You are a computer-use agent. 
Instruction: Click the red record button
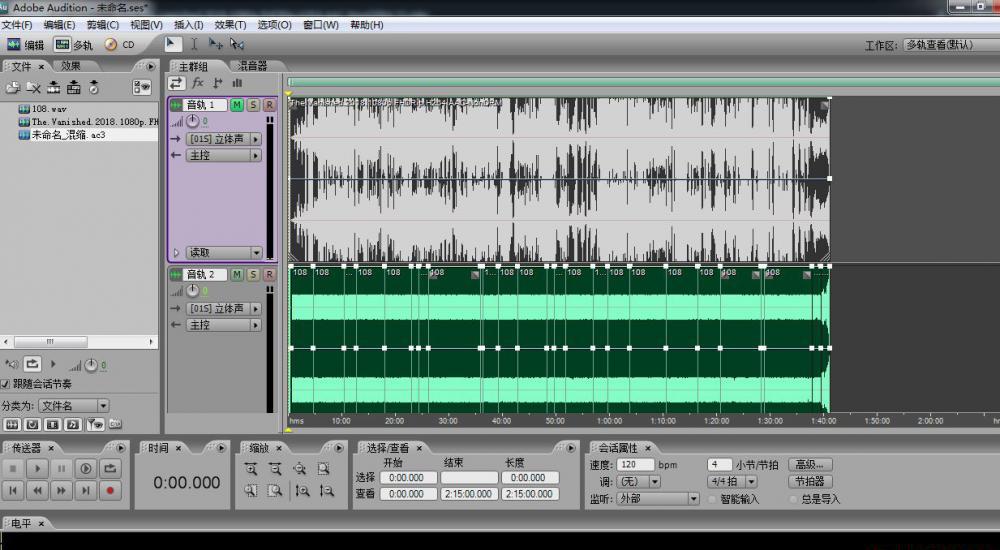[110, 491]
